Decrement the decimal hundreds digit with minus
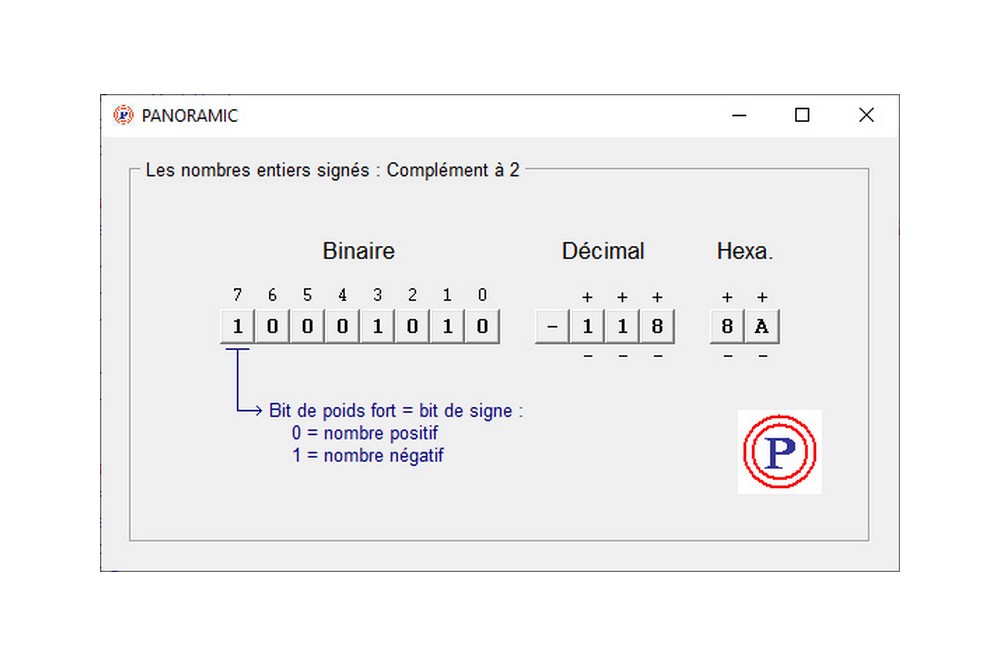 click(588, 356)
